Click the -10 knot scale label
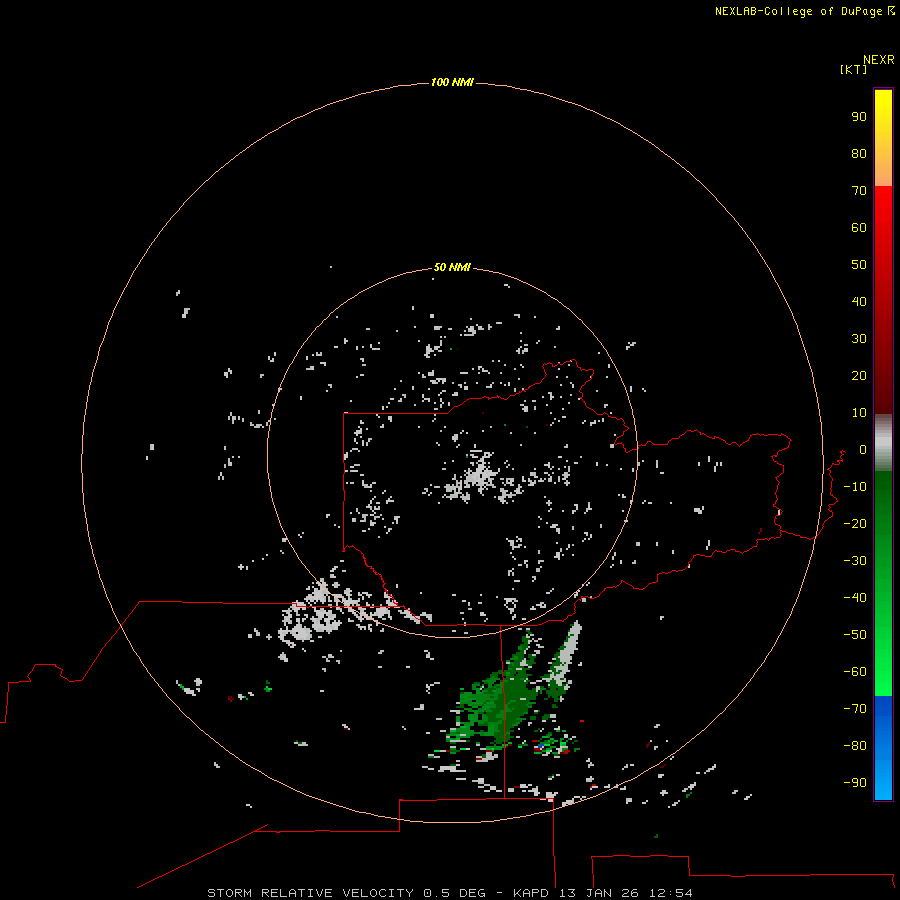The image size is (900, 900). 855,487
